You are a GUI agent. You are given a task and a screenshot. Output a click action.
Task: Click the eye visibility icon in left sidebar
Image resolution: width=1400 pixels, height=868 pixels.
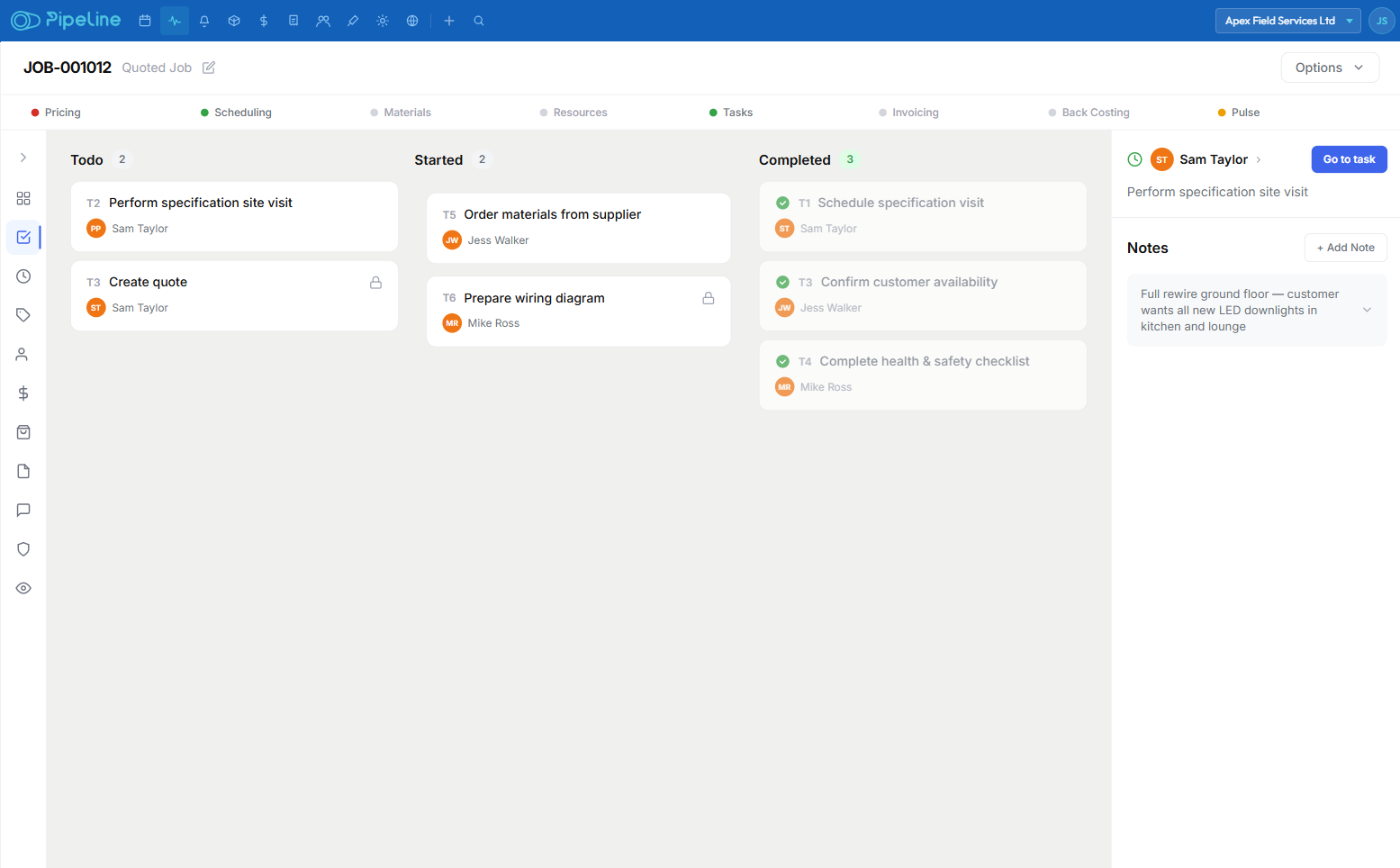[x=23, y=587]
